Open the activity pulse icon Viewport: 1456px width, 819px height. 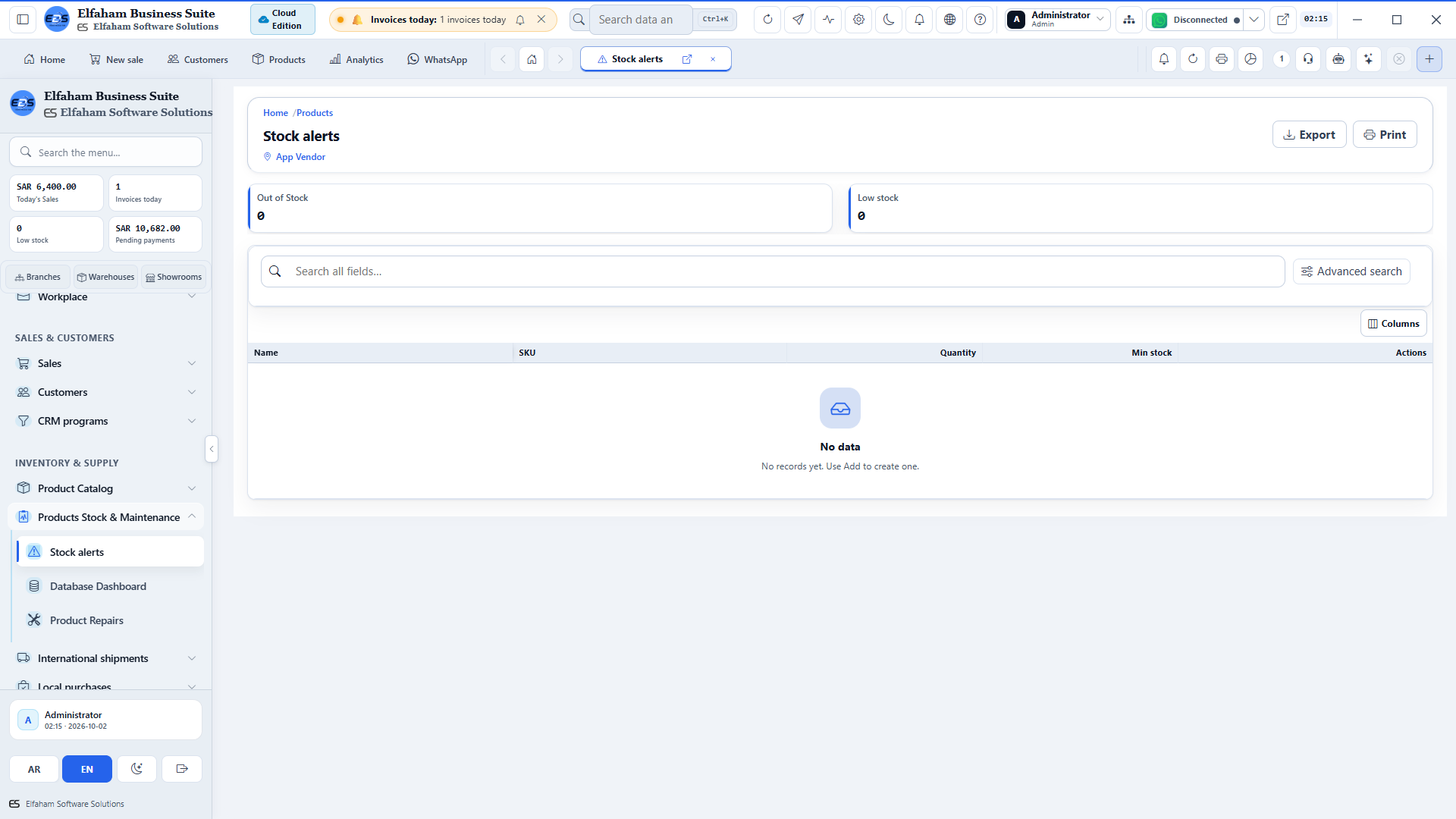pos(828,20)
